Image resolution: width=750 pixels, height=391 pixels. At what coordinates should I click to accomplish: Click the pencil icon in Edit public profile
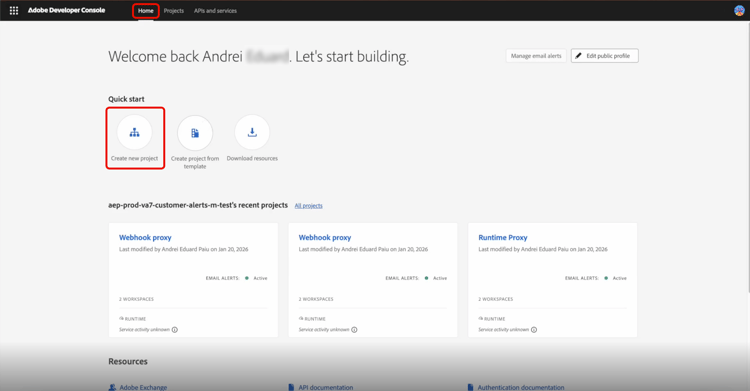pos(578,56)
